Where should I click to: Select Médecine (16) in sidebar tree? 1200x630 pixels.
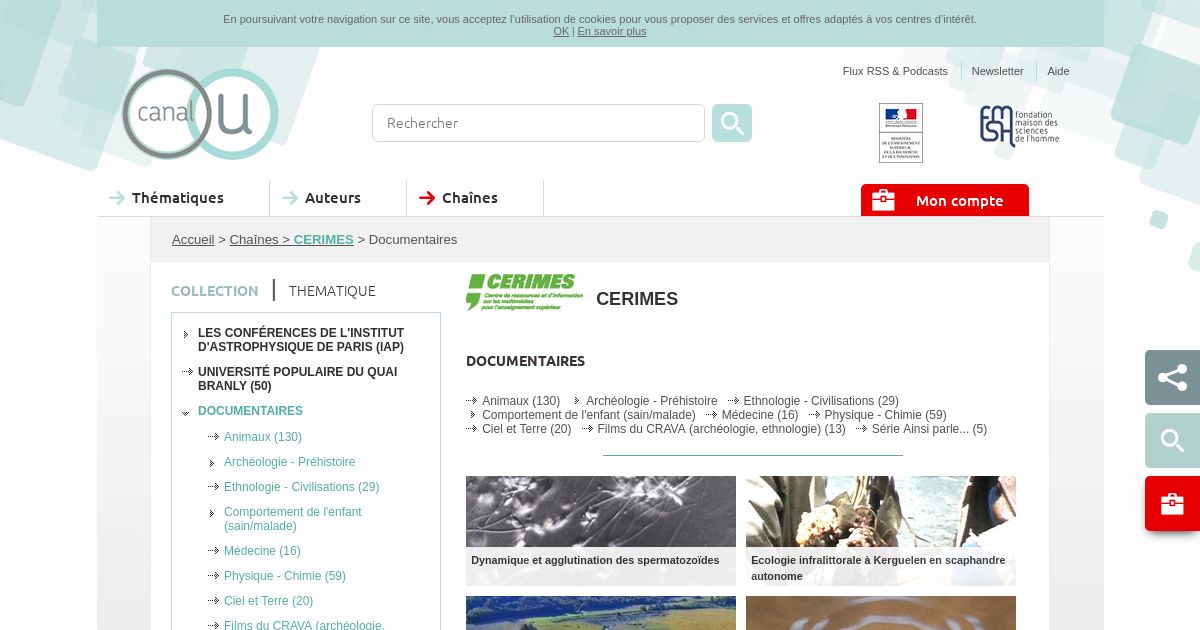coord(262,551)
